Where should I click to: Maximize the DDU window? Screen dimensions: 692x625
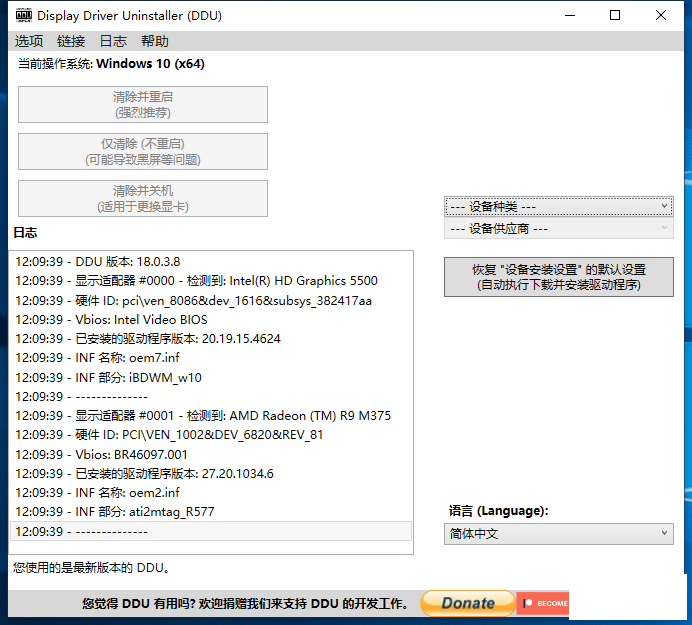coord(615,15)
